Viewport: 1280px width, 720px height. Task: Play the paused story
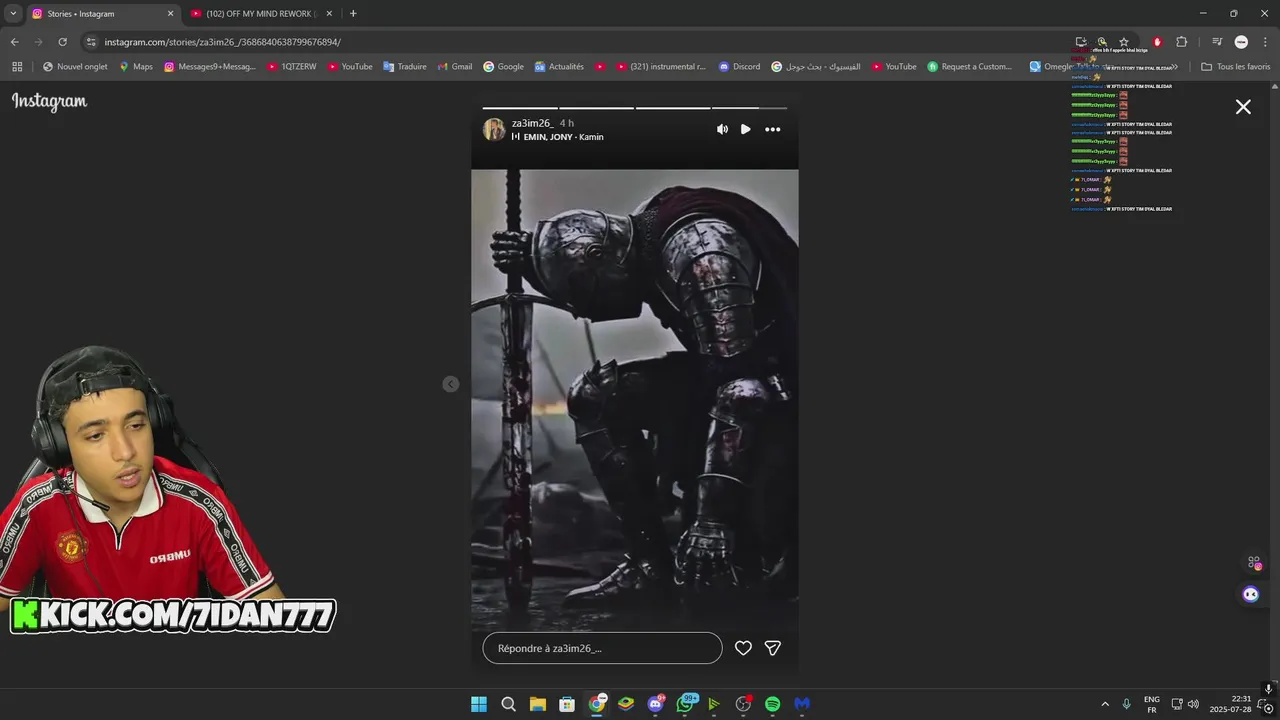[745, 129]
